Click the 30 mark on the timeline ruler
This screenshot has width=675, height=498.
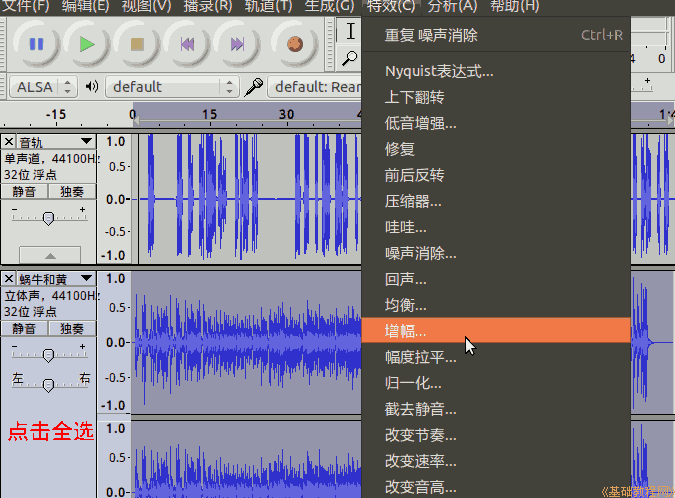(x=286, y=114)
